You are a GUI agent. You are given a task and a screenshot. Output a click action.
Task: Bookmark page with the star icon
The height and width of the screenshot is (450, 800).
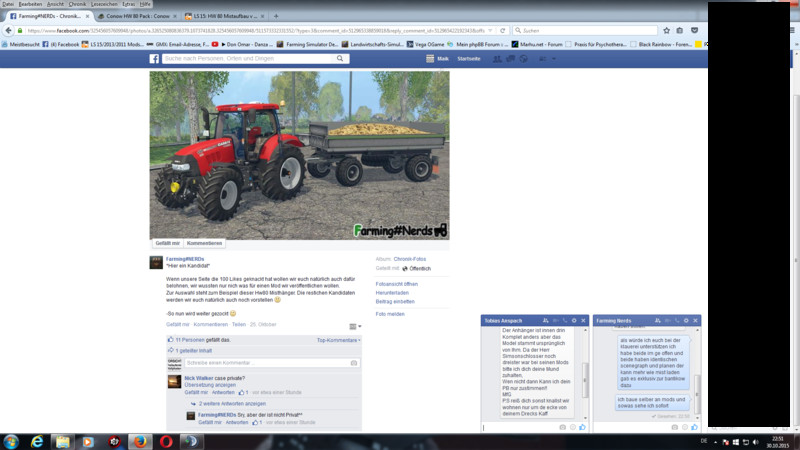666,31
